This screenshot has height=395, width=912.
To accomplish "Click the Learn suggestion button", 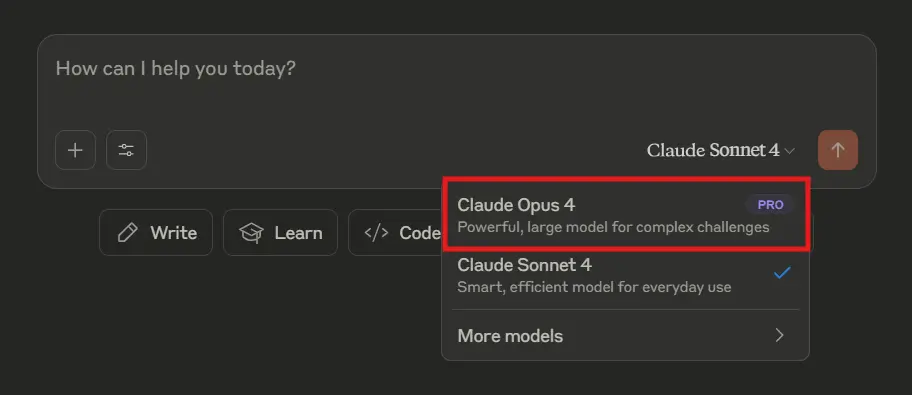I will pos(280,233).
